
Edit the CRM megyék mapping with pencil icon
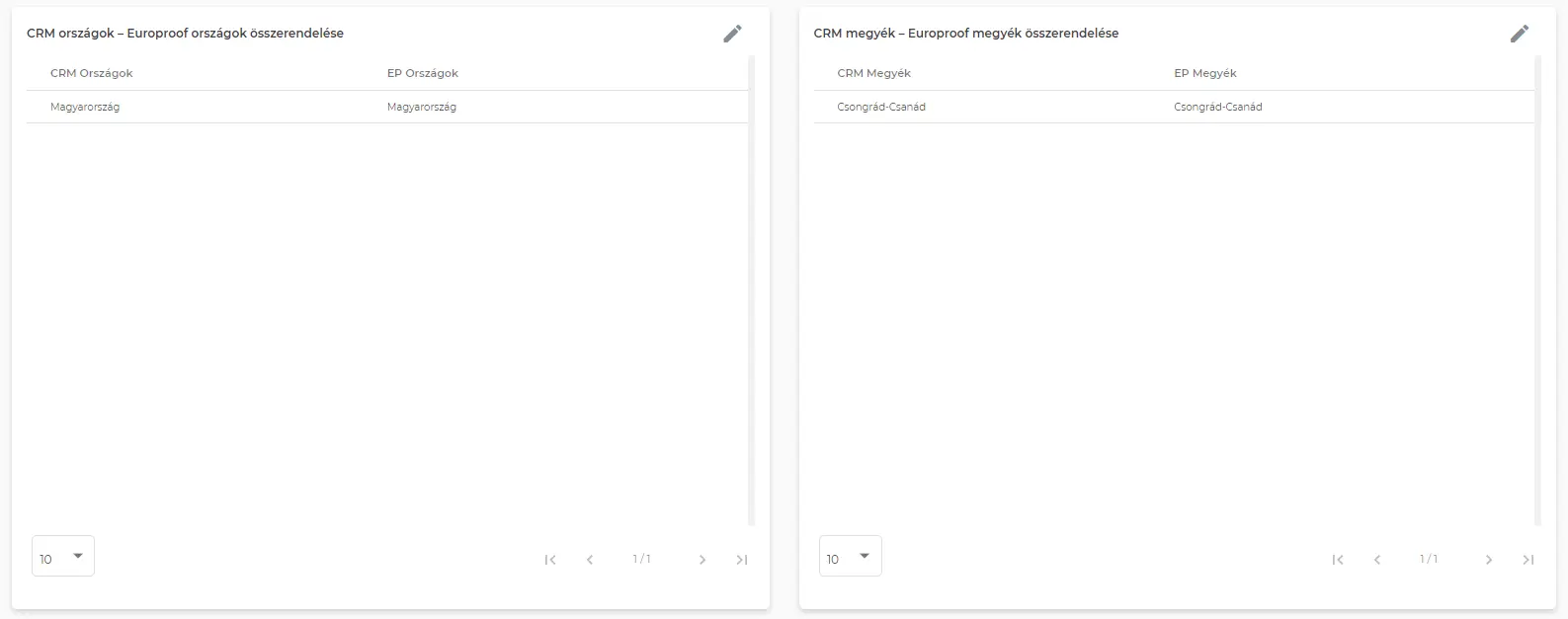[1520, 34]
